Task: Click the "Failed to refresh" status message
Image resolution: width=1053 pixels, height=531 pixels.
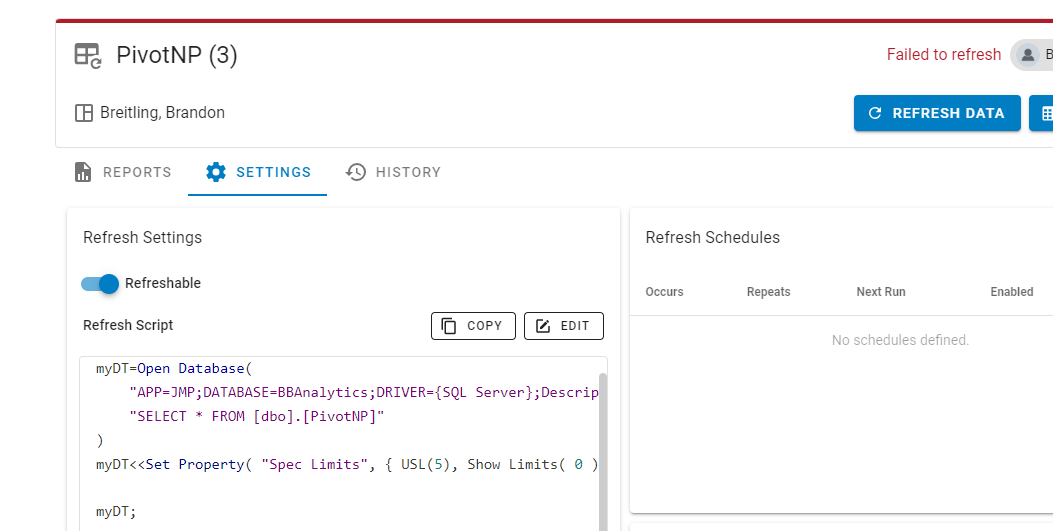Action: [943, 55]
